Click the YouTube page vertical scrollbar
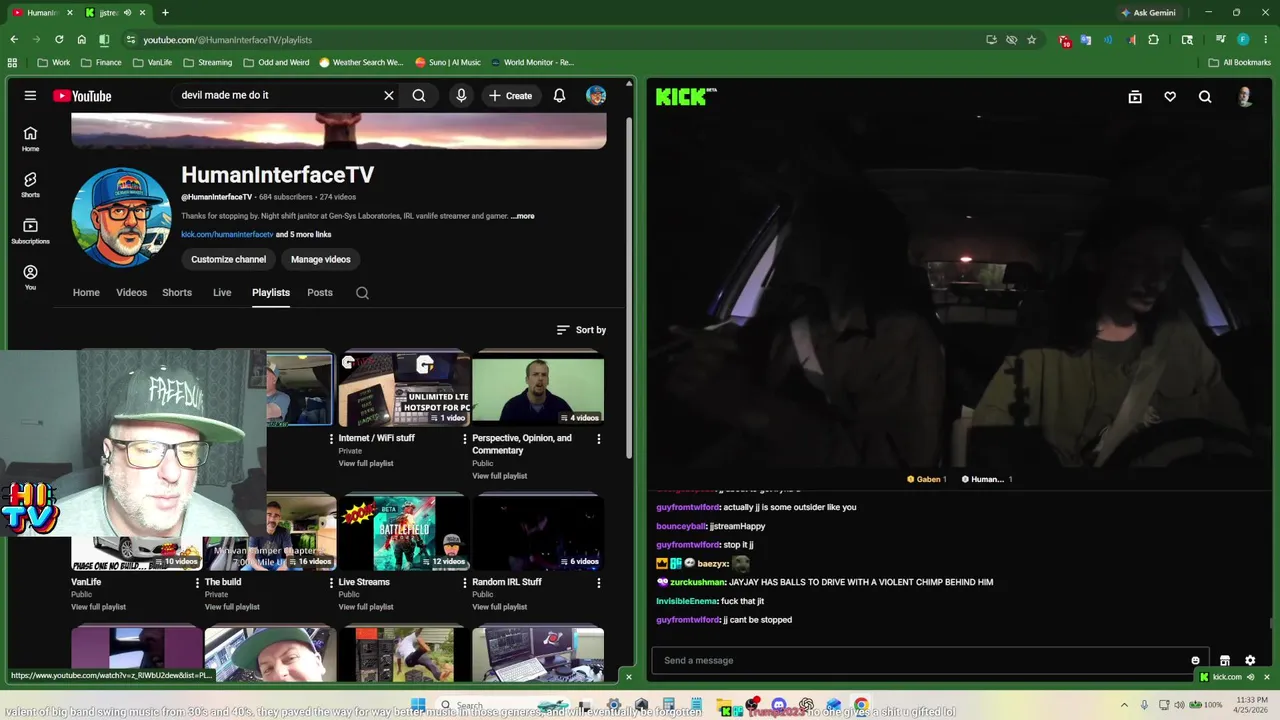Image resolution: width=1280 pixels, height=720 pixels. pyautogui.click(x=629, y=290)
